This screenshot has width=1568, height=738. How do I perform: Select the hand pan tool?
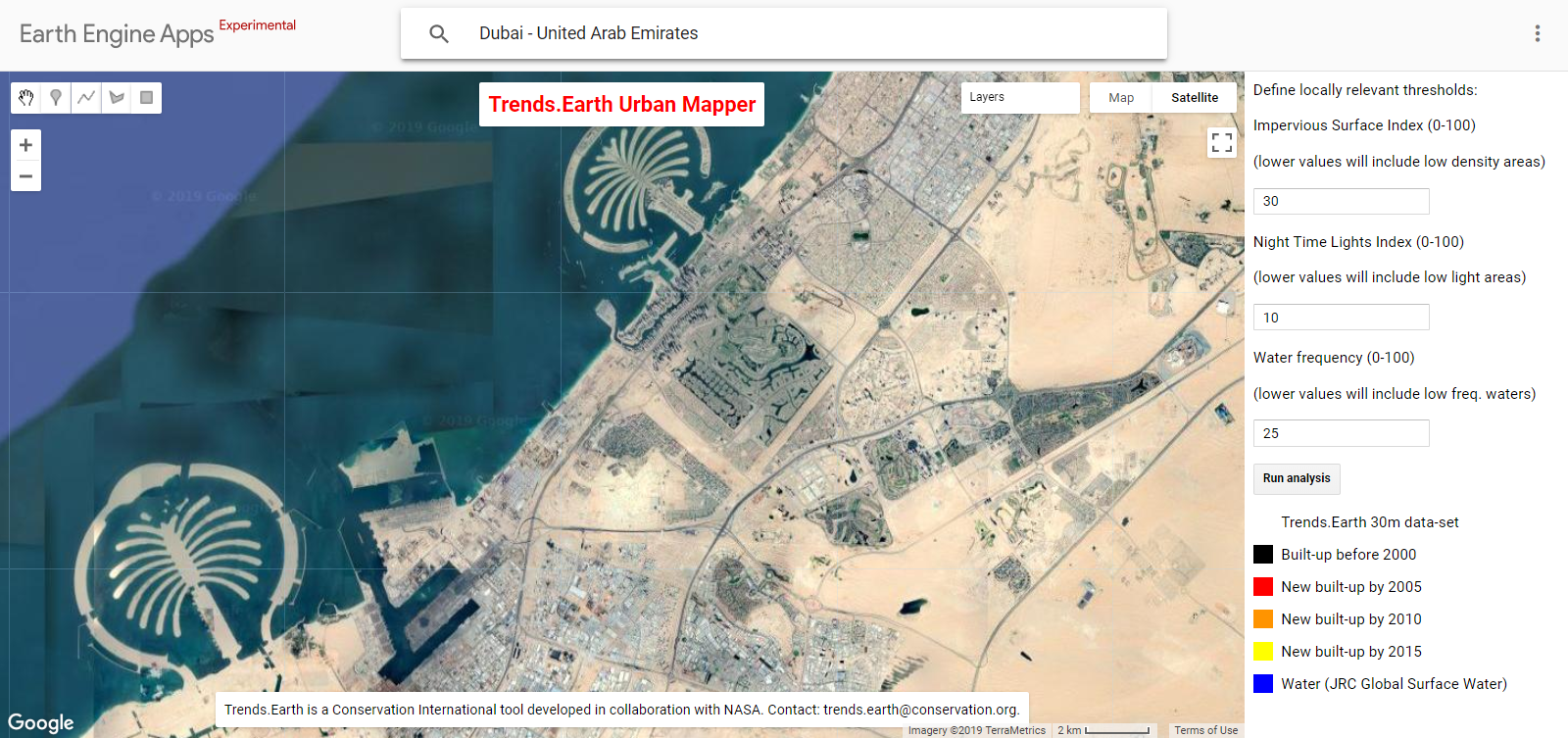tap(25, 97)
